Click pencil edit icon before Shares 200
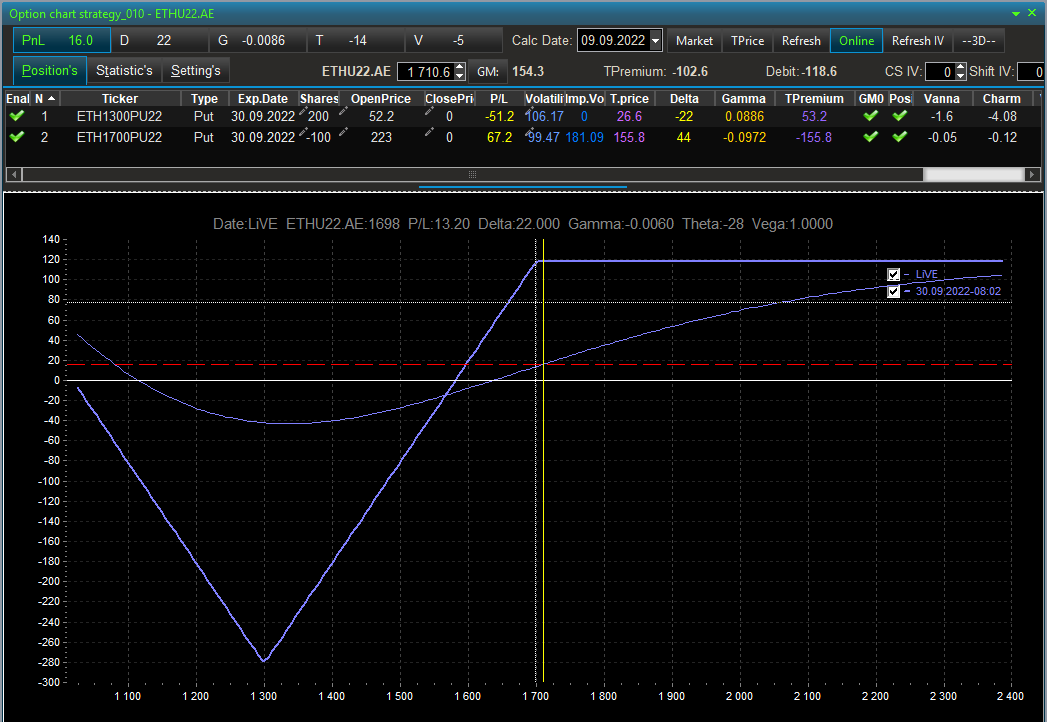Viewport: 1047px width, 722px height. point(303,111)
